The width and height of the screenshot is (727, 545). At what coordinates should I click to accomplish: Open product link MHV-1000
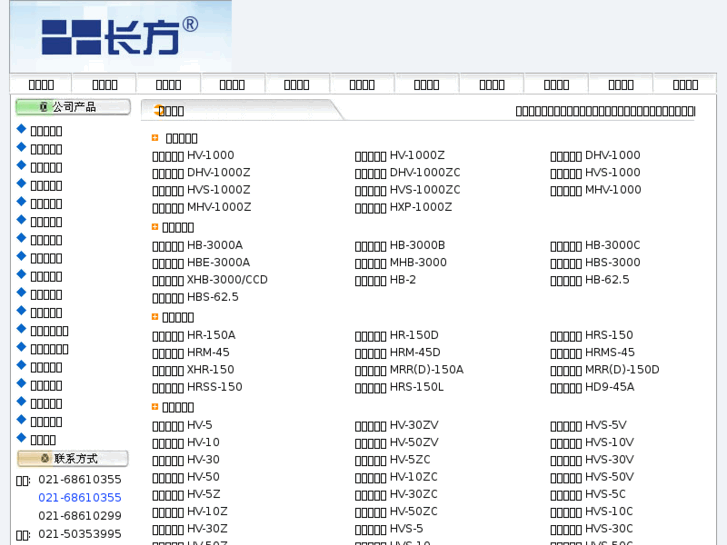[596, 190]
